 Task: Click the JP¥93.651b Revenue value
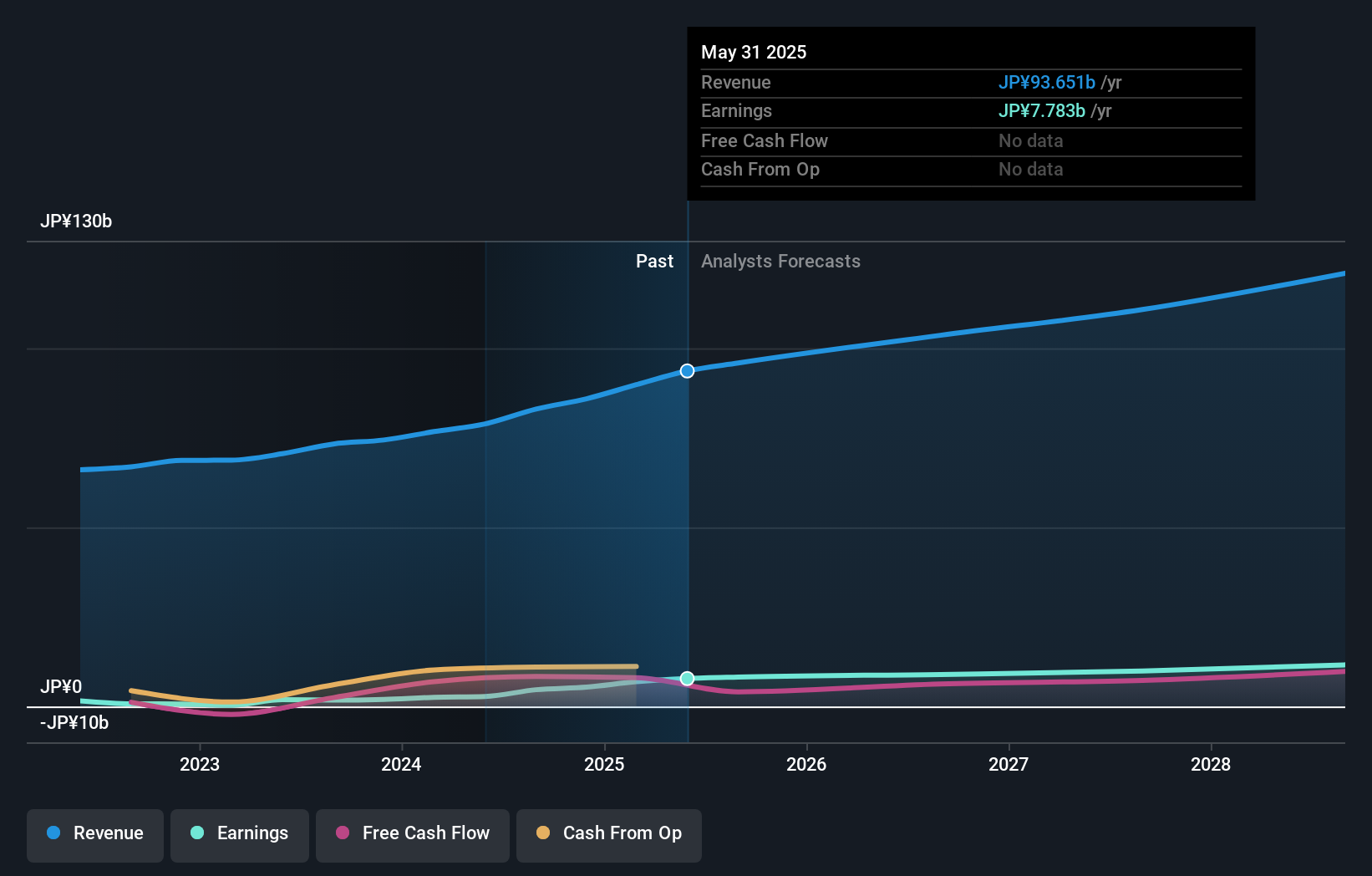1048,82
